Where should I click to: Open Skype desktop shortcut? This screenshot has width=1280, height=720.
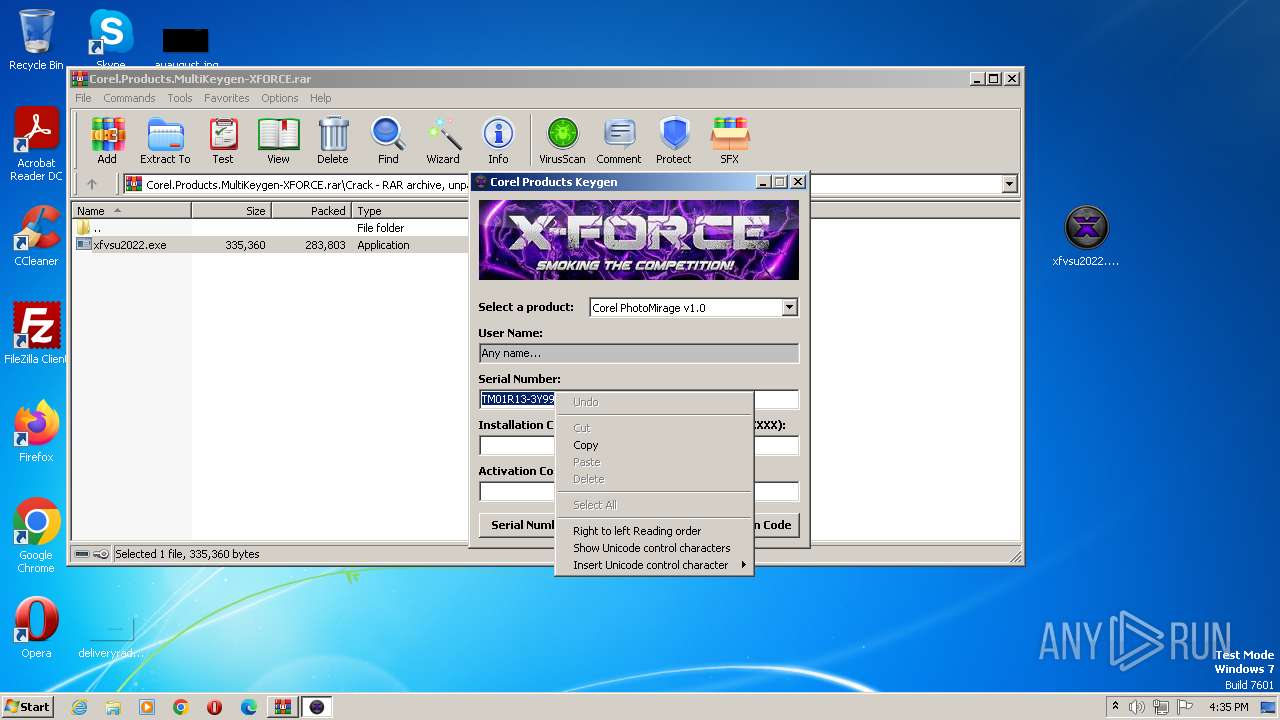(110, 40)
